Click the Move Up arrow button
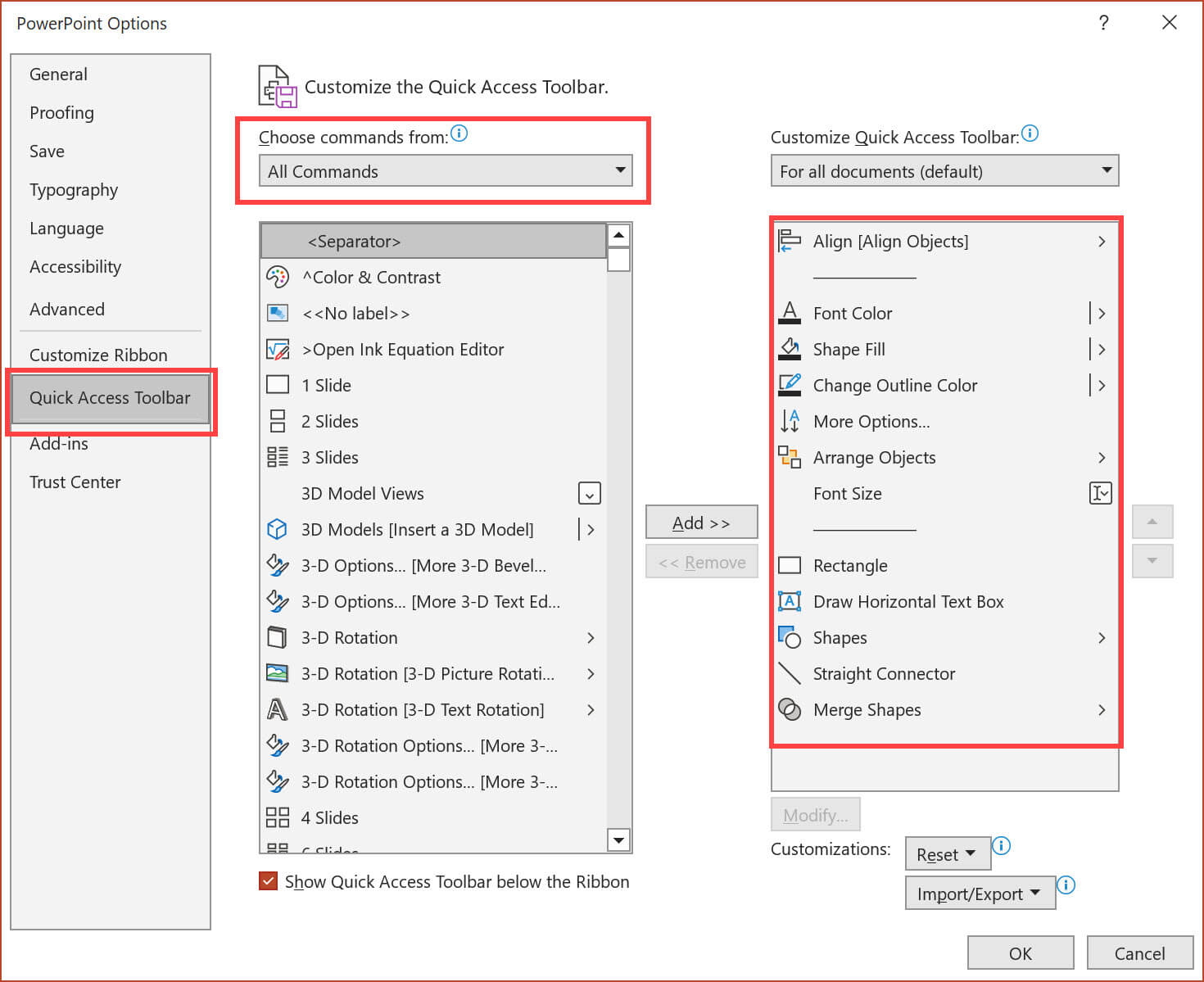Viewport: 1204px width, 982px height. pos(1152,522)
